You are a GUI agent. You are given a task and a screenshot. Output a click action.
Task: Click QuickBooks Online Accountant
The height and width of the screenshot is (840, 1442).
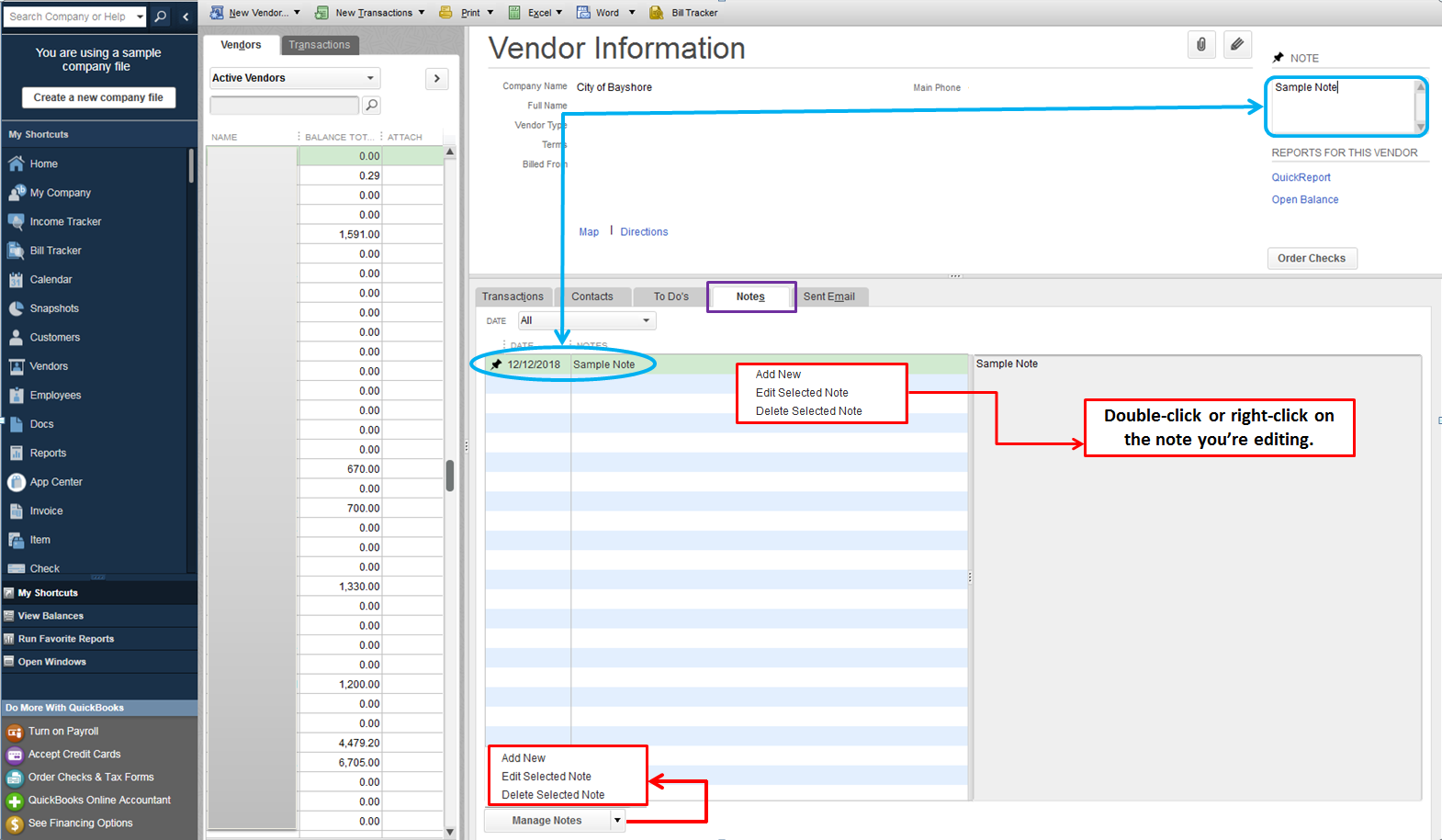click(99, 801)
